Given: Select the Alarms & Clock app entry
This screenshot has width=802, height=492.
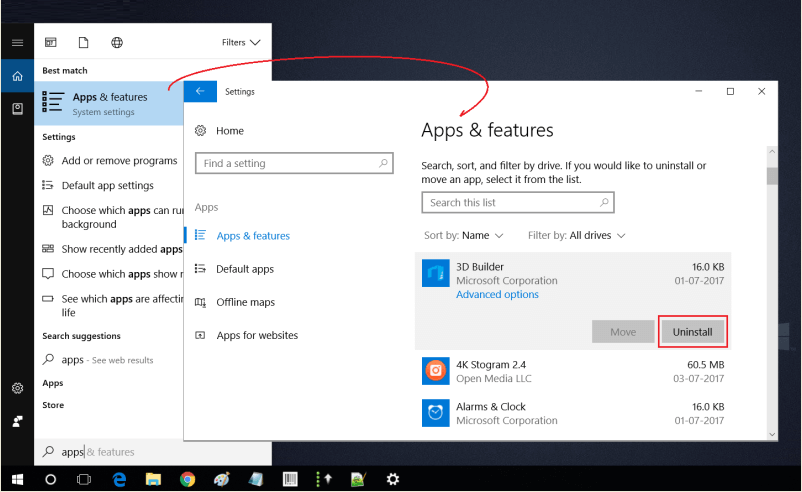Looking at the screenshot, I should (573, 413).
